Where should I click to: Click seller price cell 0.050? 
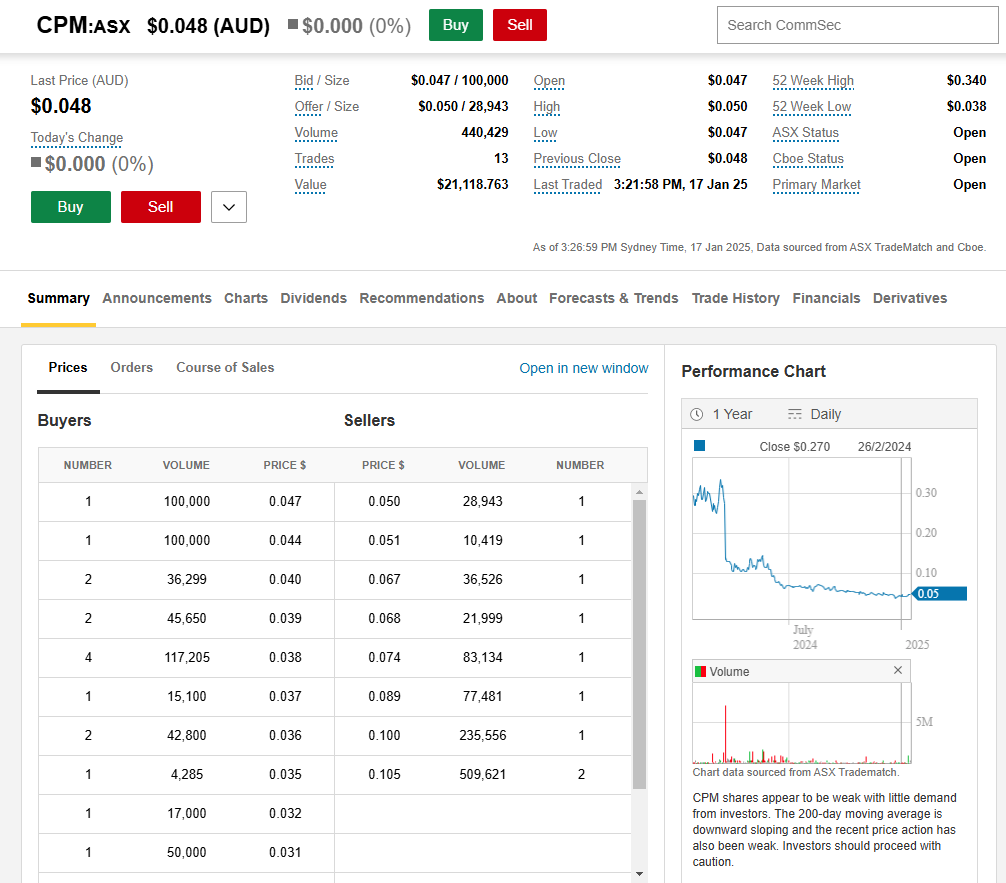coord(384,502)
